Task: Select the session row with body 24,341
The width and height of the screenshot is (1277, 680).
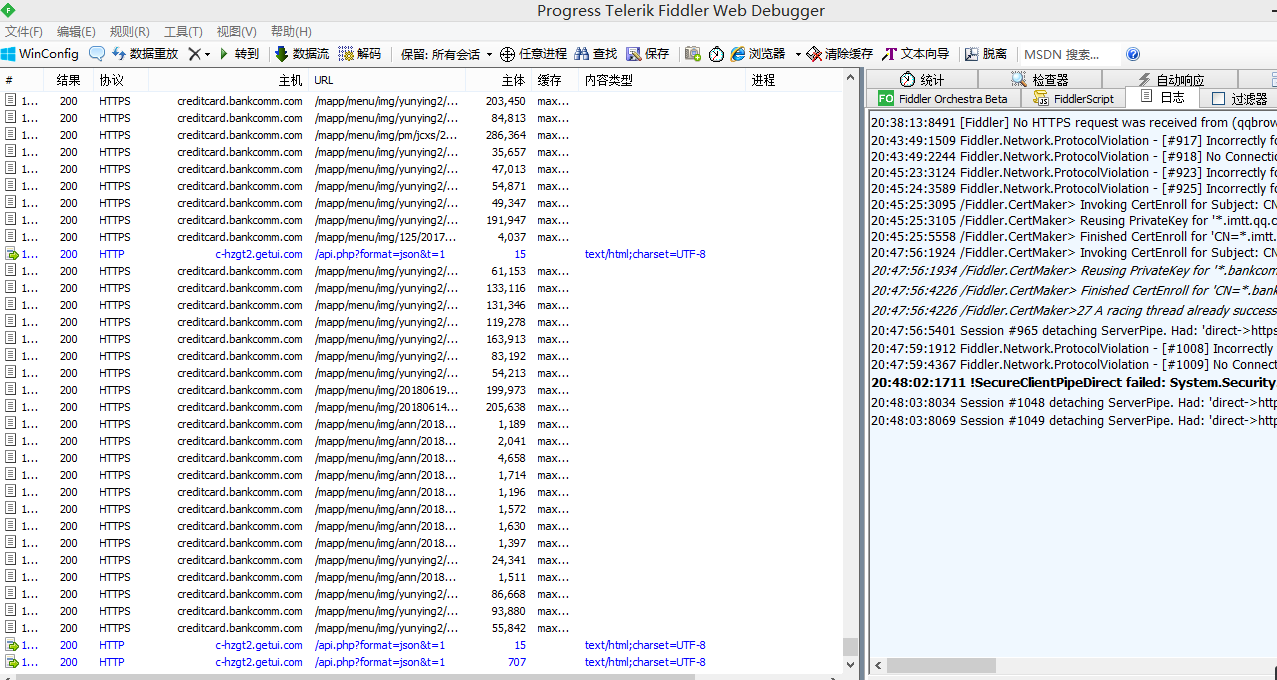Action: 421,560
